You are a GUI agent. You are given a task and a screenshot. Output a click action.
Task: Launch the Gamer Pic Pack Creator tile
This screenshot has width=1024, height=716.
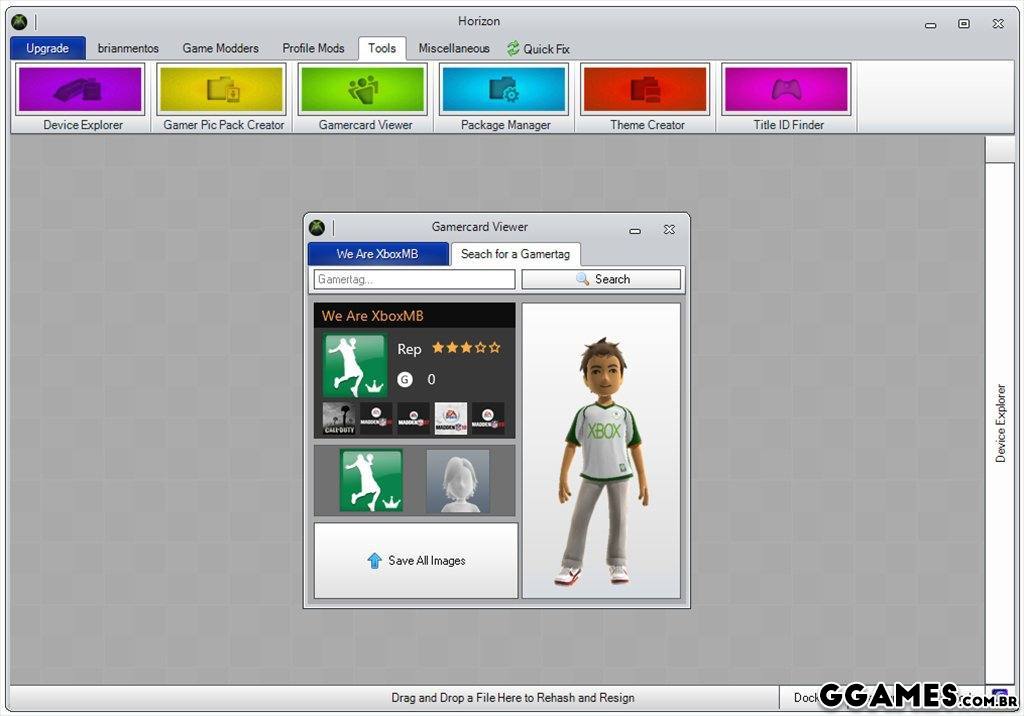[x=222, y=90]
